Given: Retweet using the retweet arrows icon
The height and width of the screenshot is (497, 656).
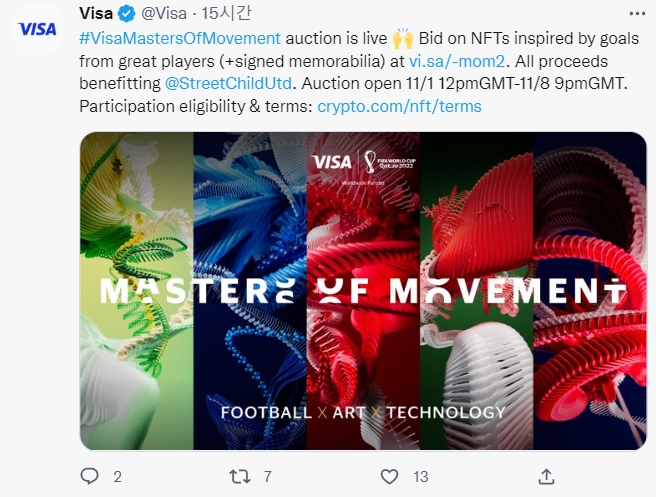Looking at the screenshot, I should click(240, 477).
